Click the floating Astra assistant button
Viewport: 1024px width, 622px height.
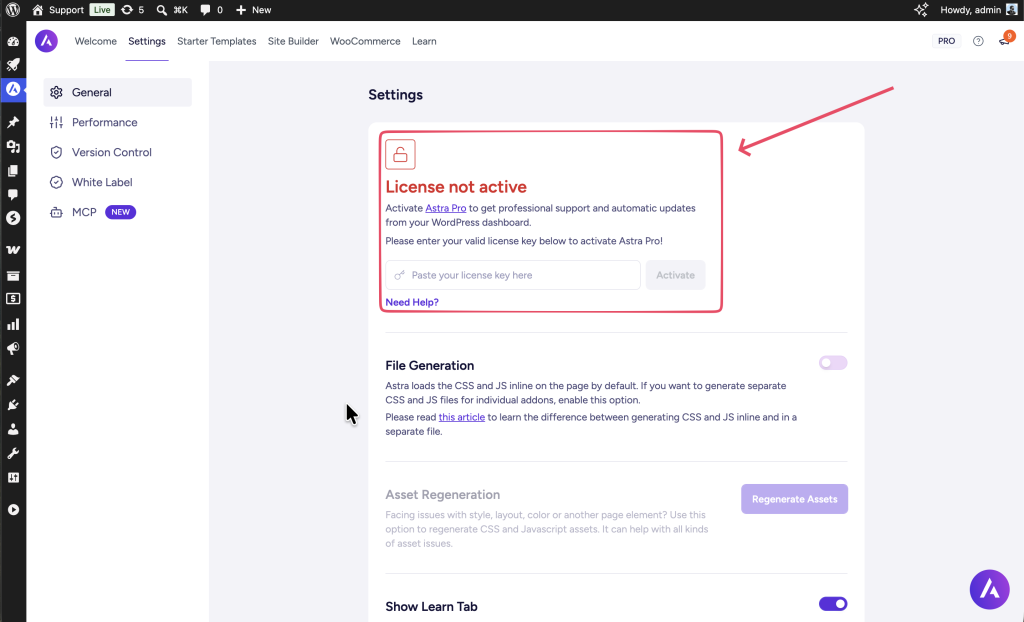click(x=989, y=589)
